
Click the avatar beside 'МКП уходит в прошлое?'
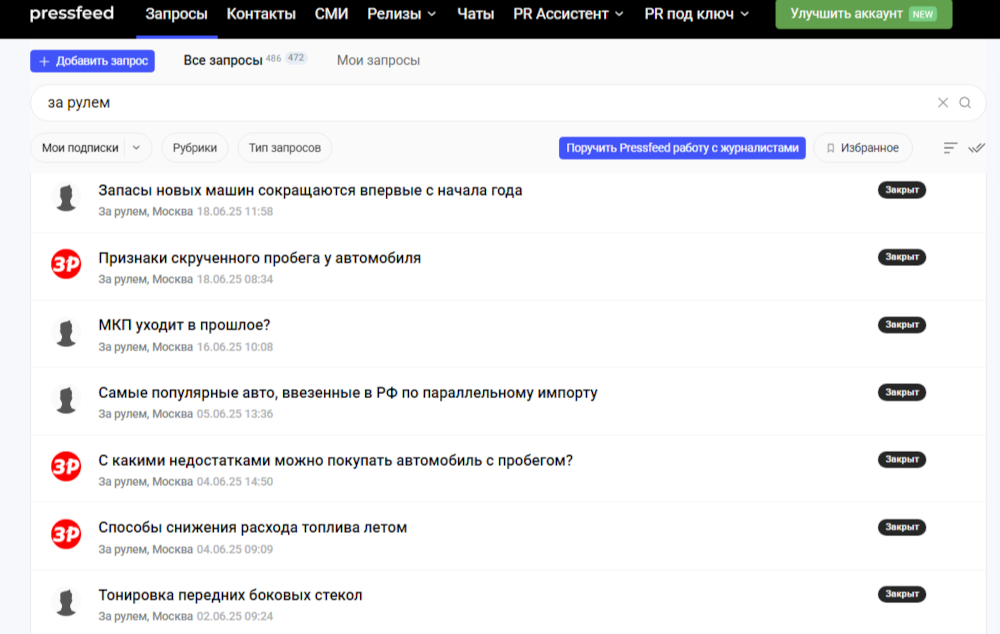coord(66,332)
